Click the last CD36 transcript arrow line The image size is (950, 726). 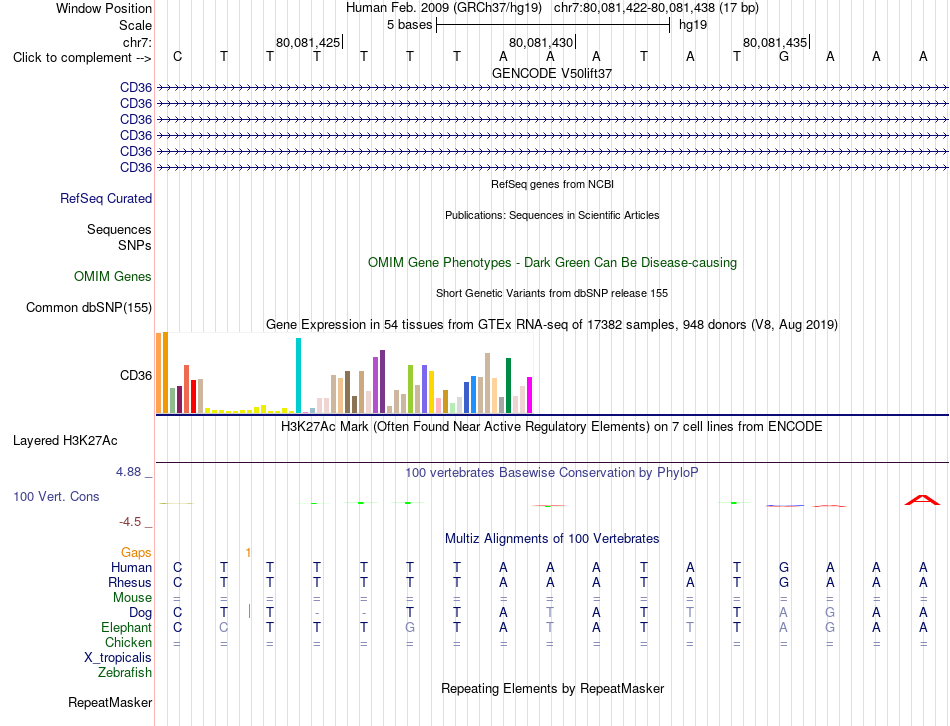pyautogui.click(x=552, y=167)
